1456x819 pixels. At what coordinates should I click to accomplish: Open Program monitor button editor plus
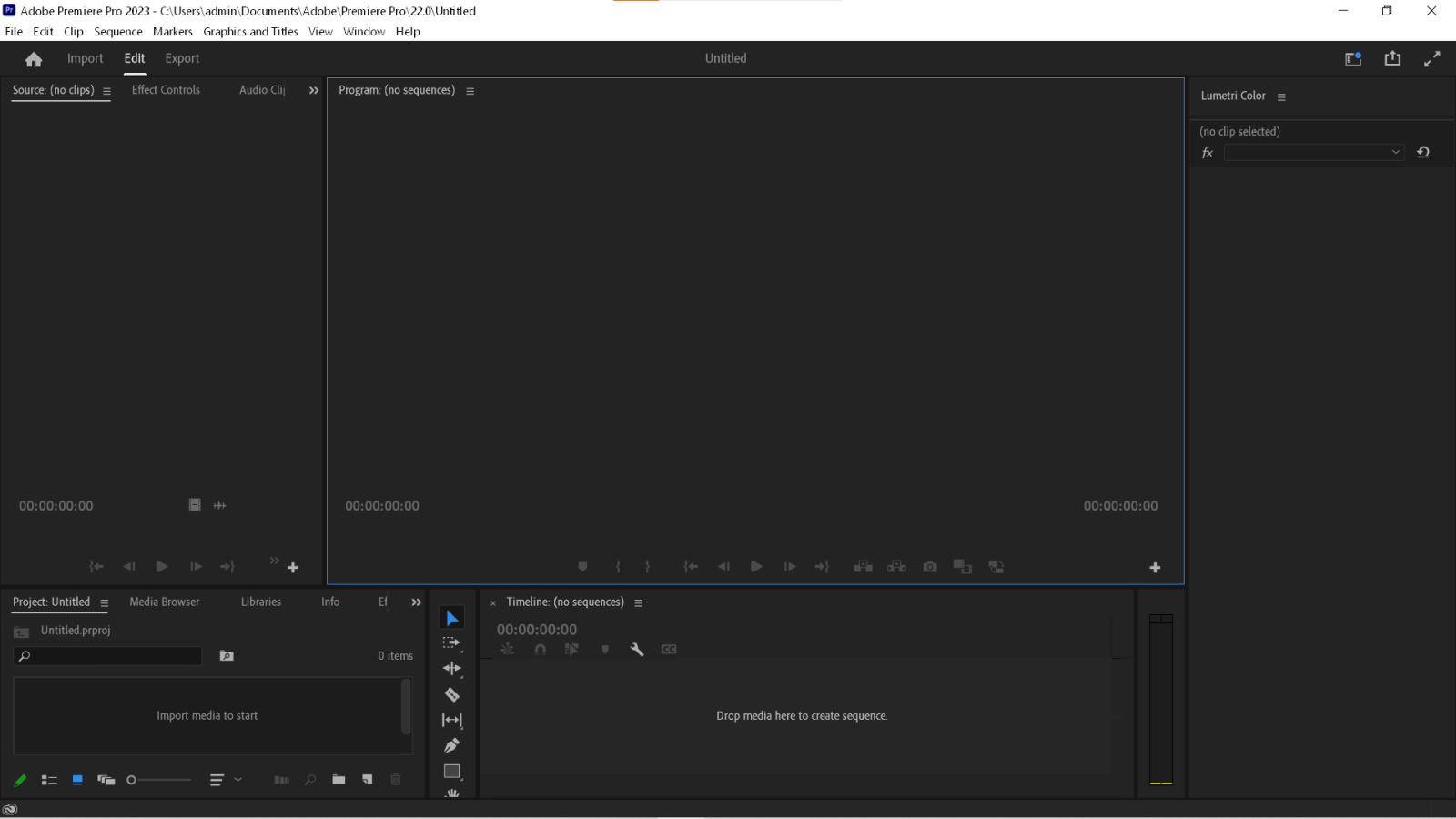1155,568
